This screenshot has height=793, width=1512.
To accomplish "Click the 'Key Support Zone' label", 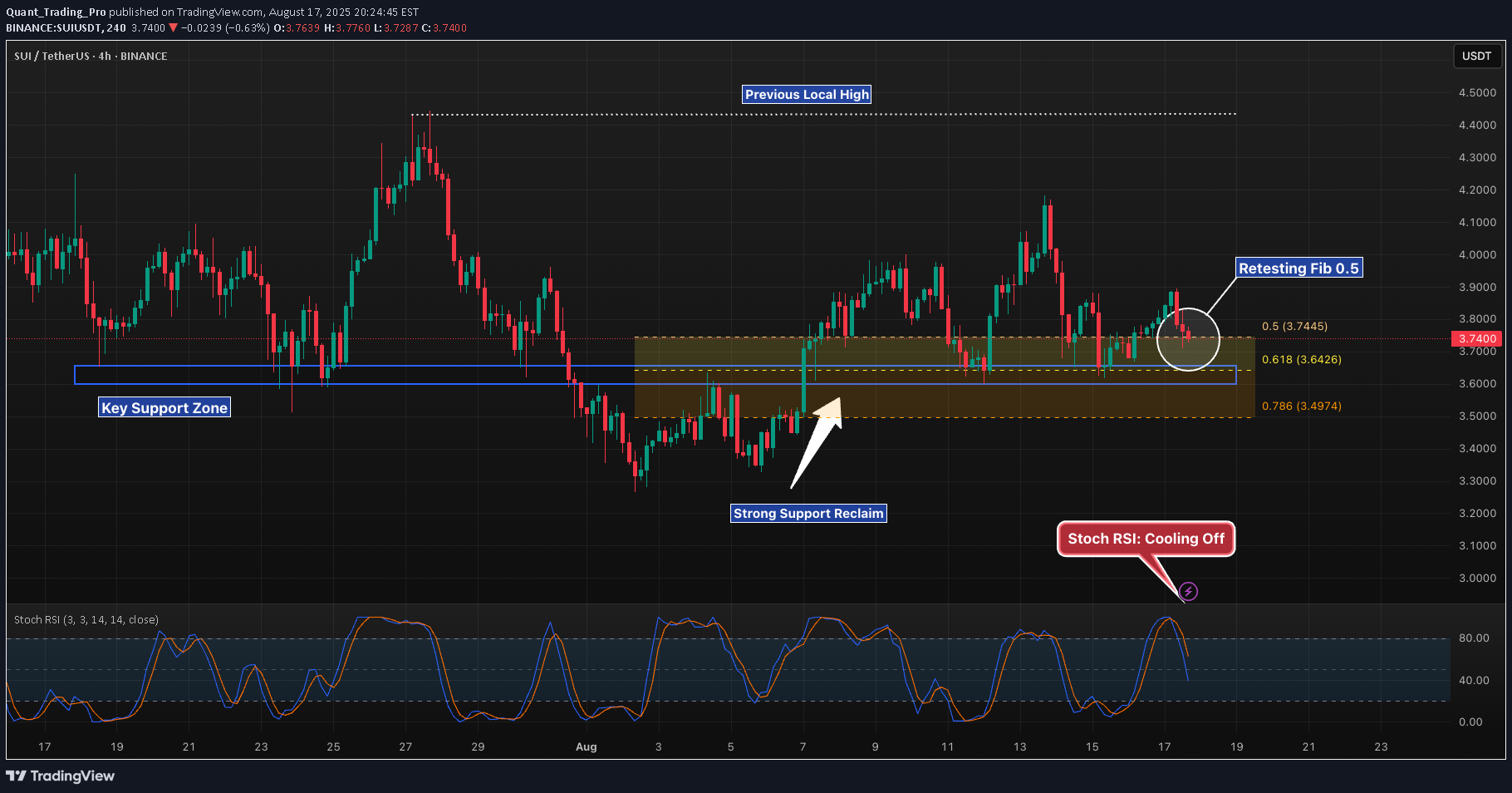I will [164, 407].
